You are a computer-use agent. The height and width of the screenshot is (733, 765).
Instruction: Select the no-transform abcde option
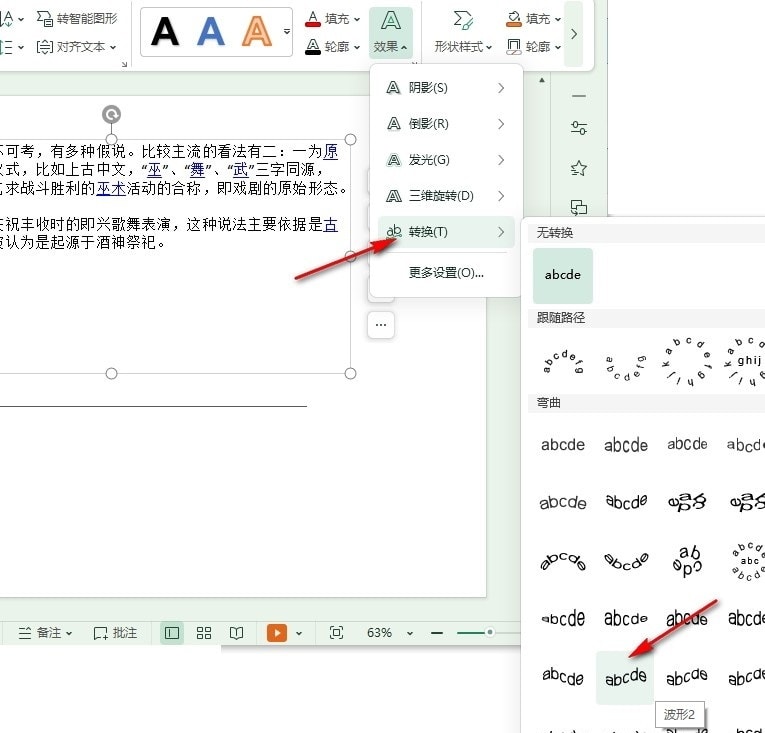pos(563,275)
